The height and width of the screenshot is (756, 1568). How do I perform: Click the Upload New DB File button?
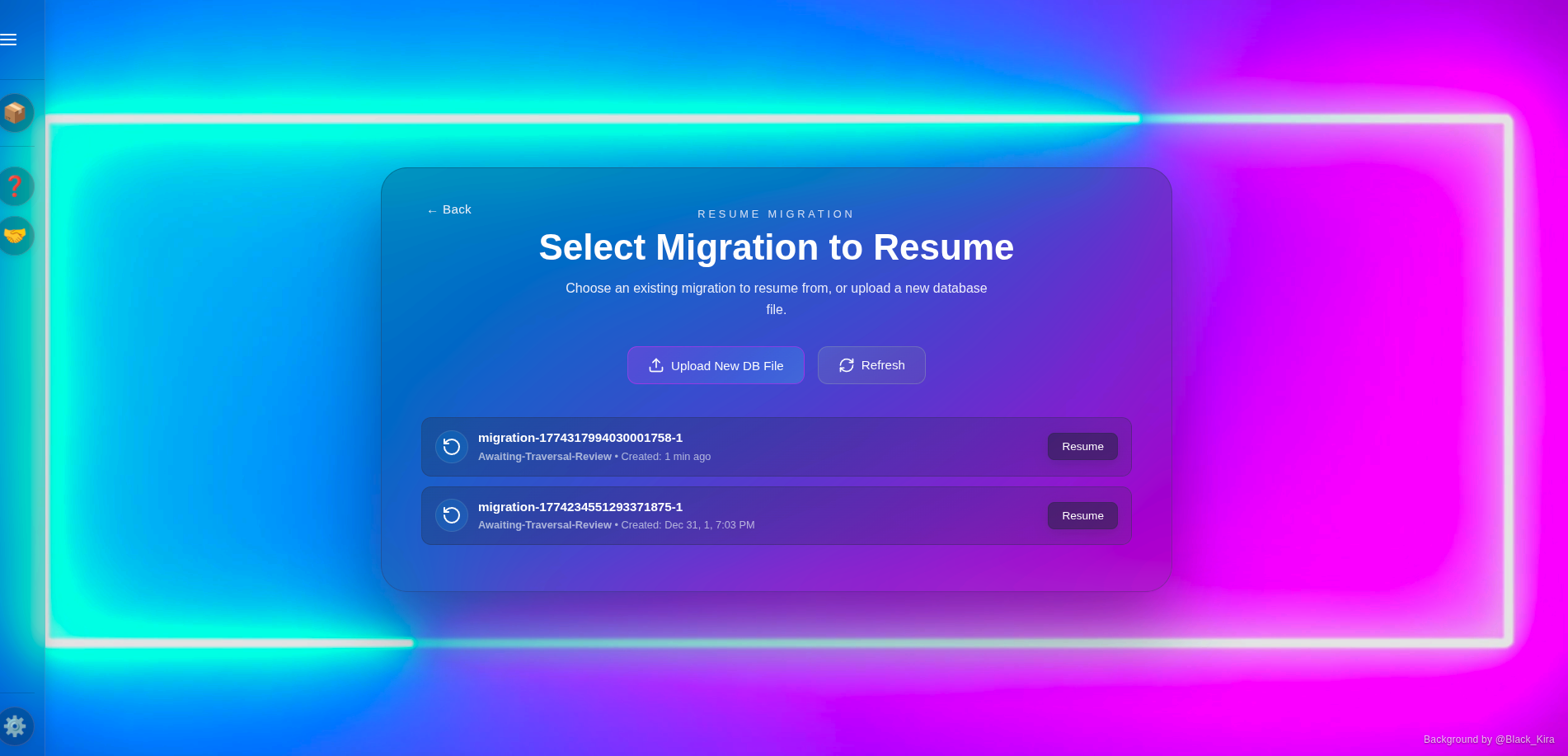[x=716, y=365]
